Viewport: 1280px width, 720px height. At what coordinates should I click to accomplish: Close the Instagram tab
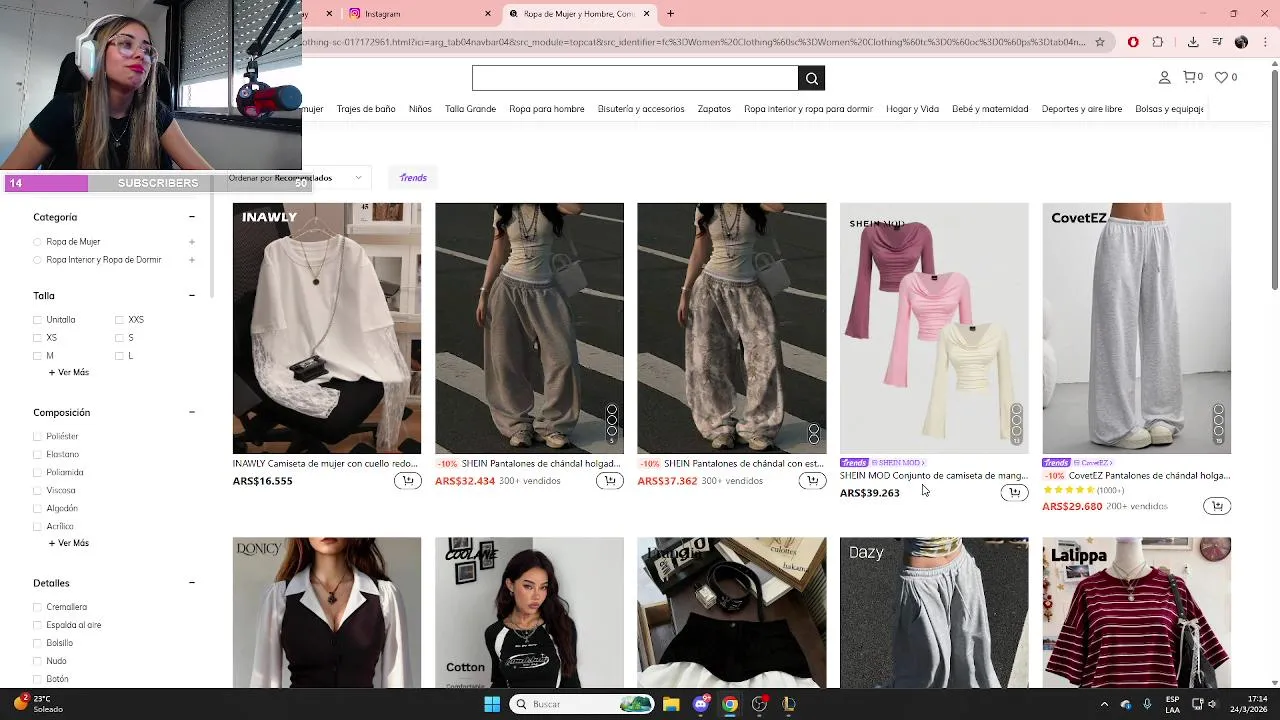[x=488, y=14]
